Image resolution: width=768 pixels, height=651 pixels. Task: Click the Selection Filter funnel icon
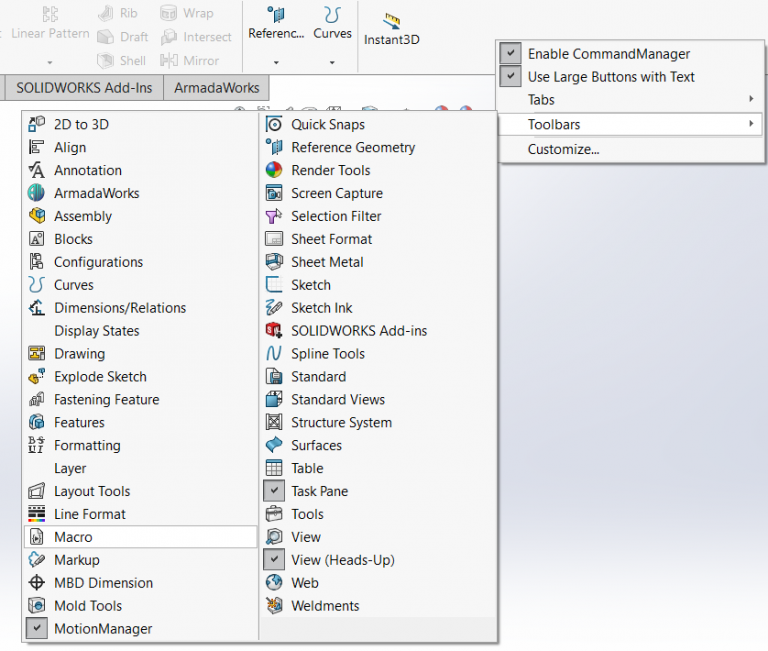coord(274,216)
